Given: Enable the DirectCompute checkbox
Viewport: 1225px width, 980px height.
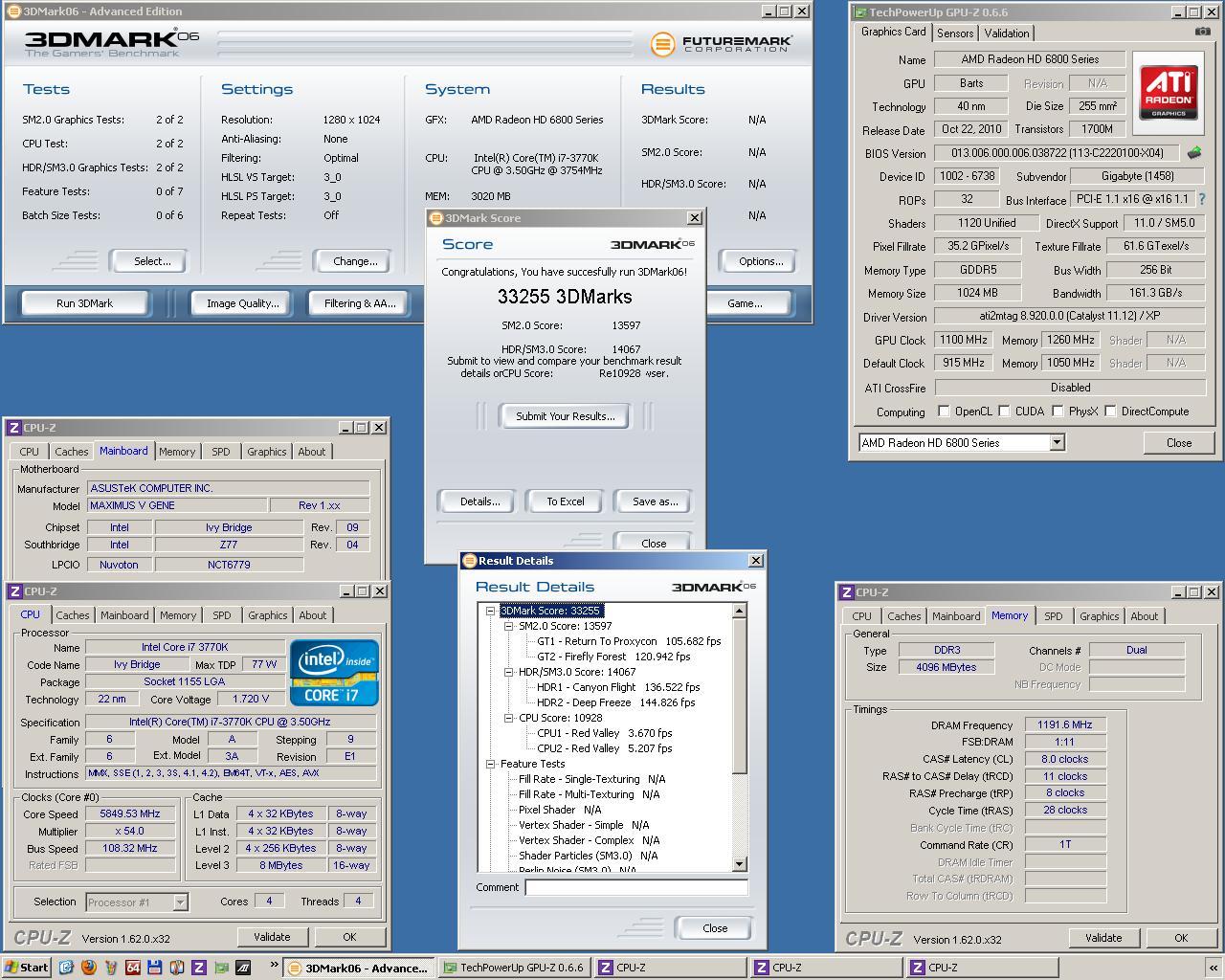Looking at the screenshot, I should (1110, 412).
